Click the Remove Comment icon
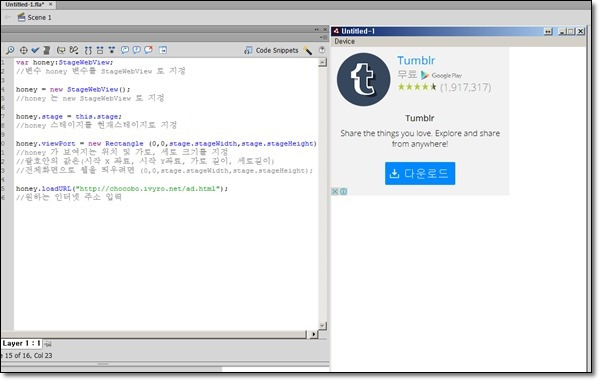 pyautogui.click(x=148, y=50)
